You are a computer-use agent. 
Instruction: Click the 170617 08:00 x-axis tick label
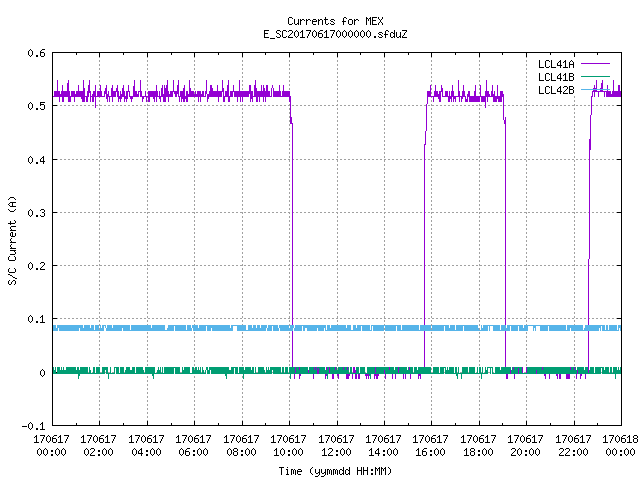(241, 446)
